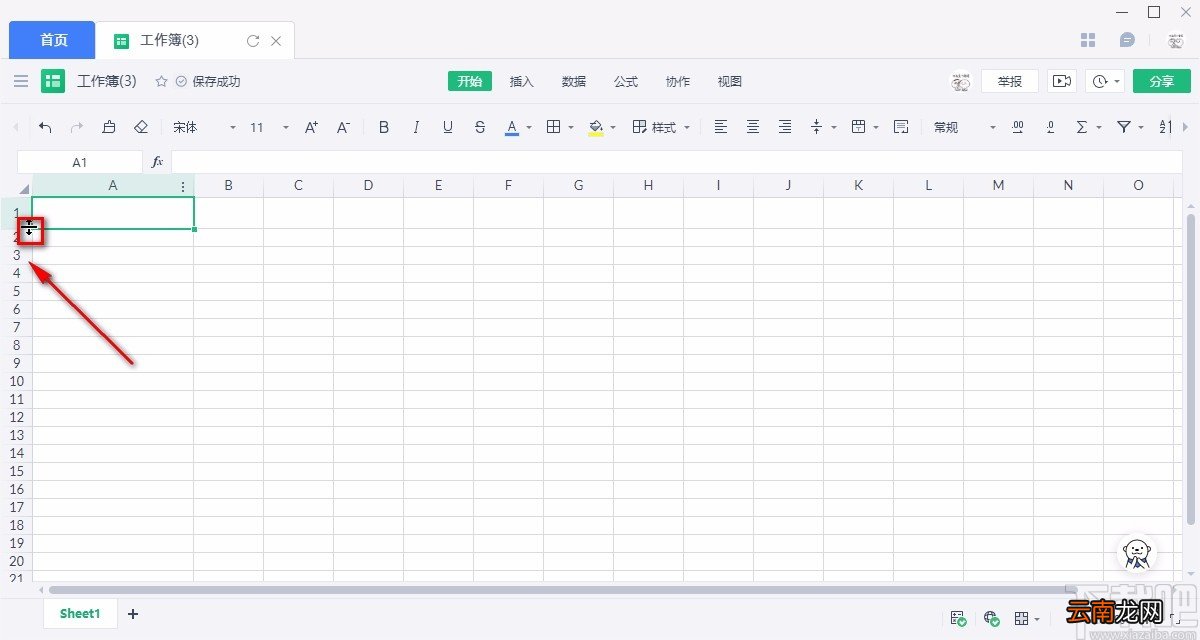Click the calculator status icon
Viewport: 1200px width, 640px height.
click(x=958, y=618)
